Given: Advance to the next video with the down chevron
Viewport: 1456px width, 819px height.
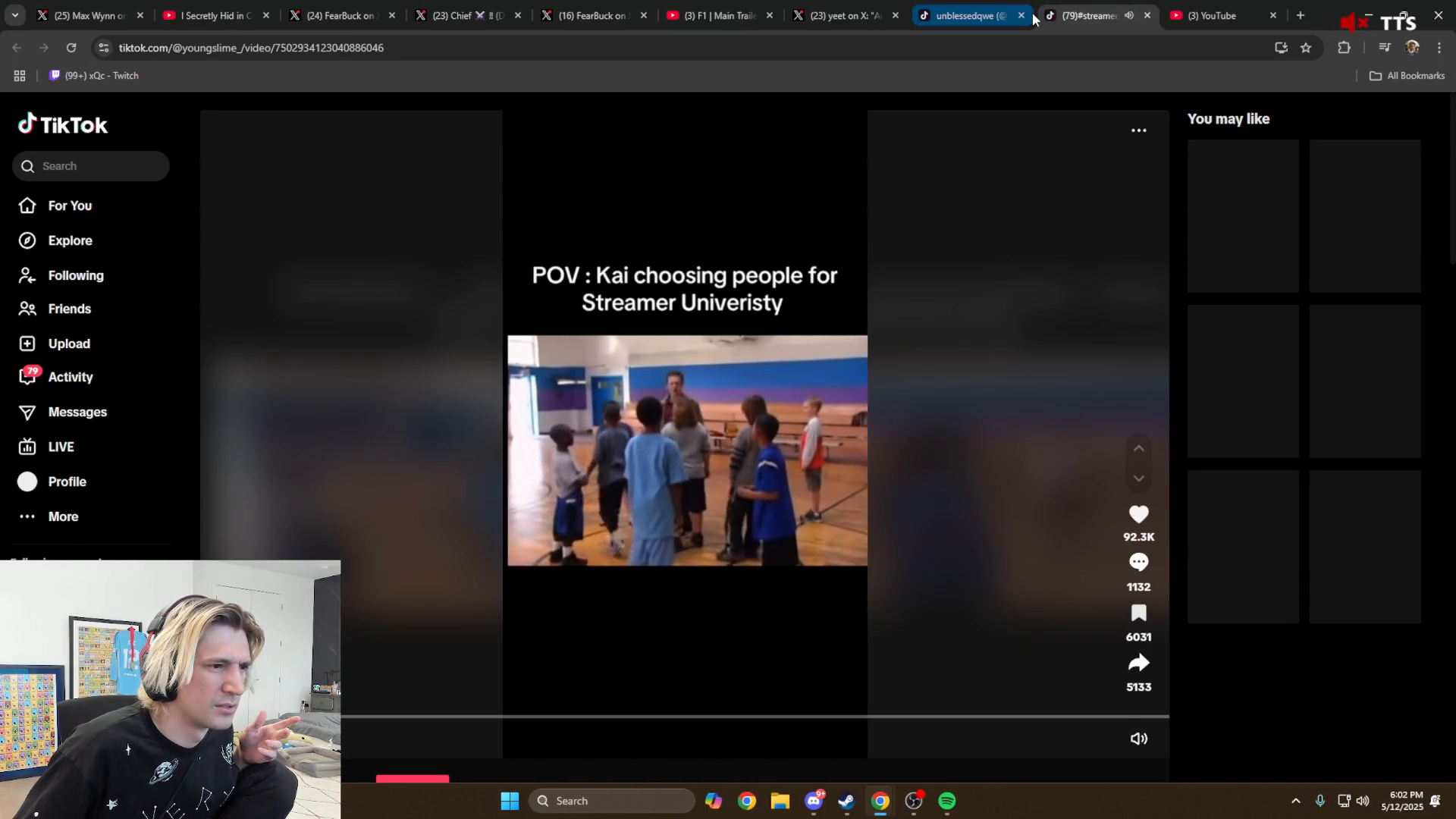Looking at the screenshot, I should pos(1138,479).
